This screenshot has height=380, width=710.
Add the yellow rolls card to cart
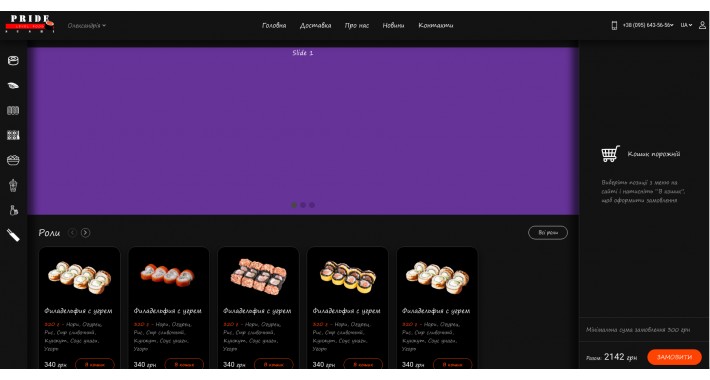click(x=363, y=364)
